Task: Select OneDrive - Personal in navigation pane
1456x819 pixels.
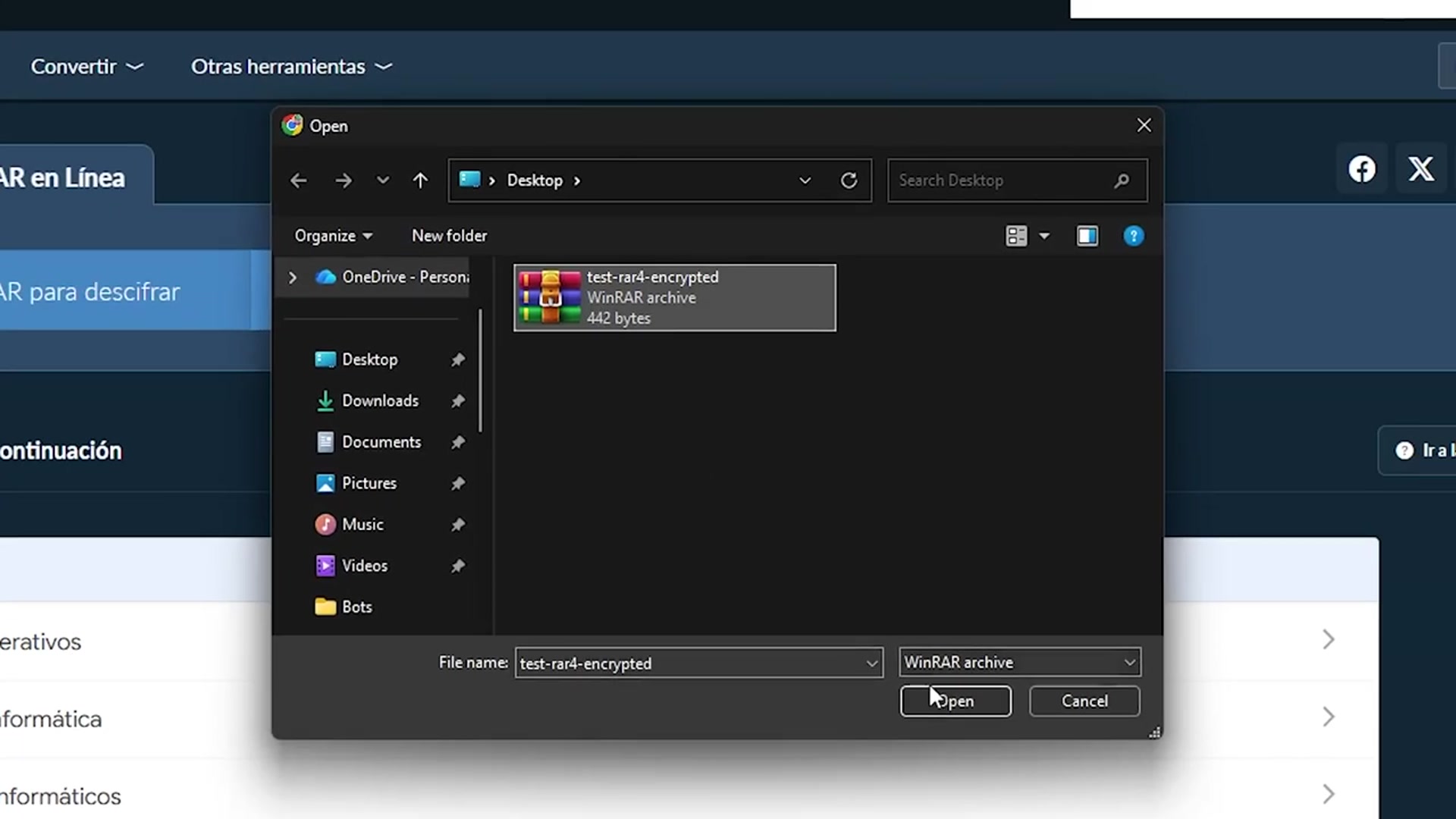Action: coord(392,278)
